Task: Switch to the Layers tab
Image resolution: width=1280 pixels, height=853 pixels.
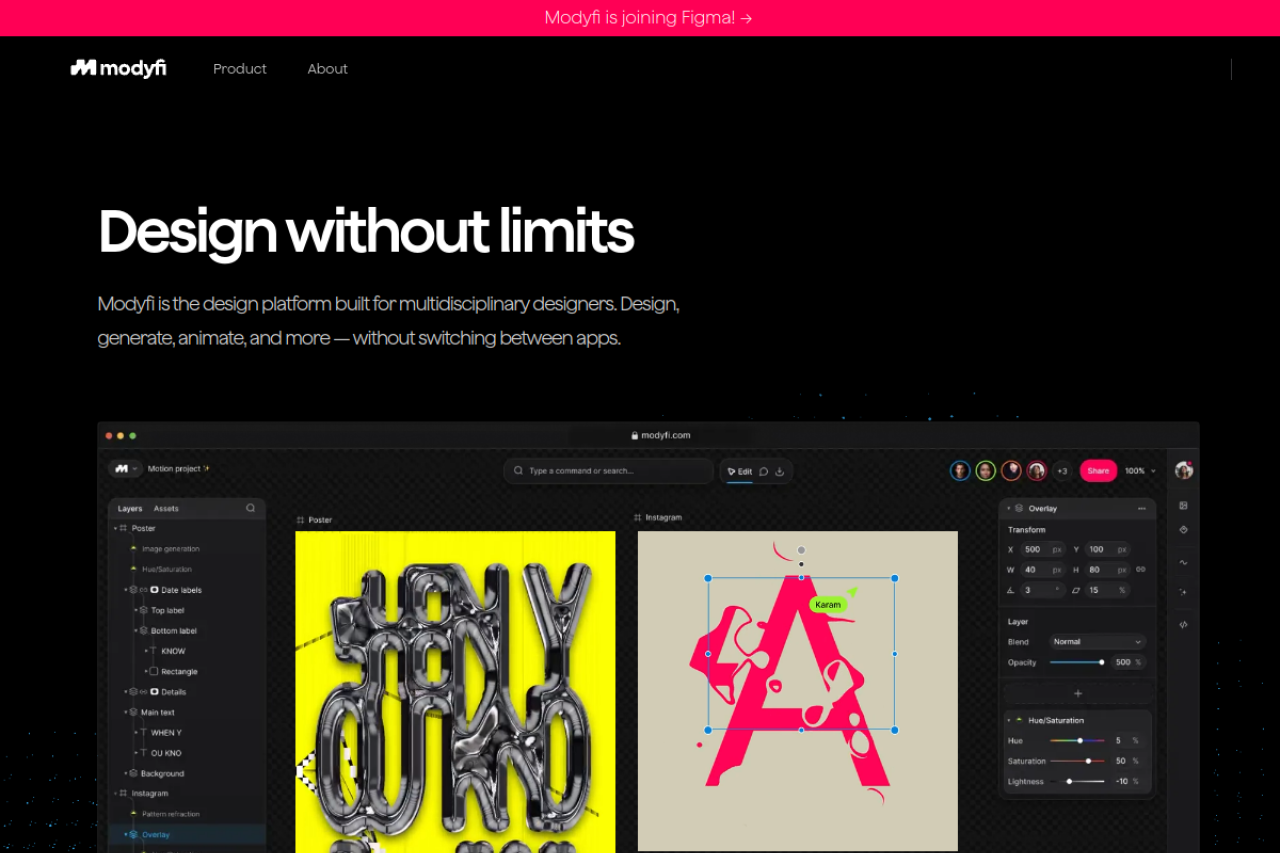Action: [x=130, y=509]
